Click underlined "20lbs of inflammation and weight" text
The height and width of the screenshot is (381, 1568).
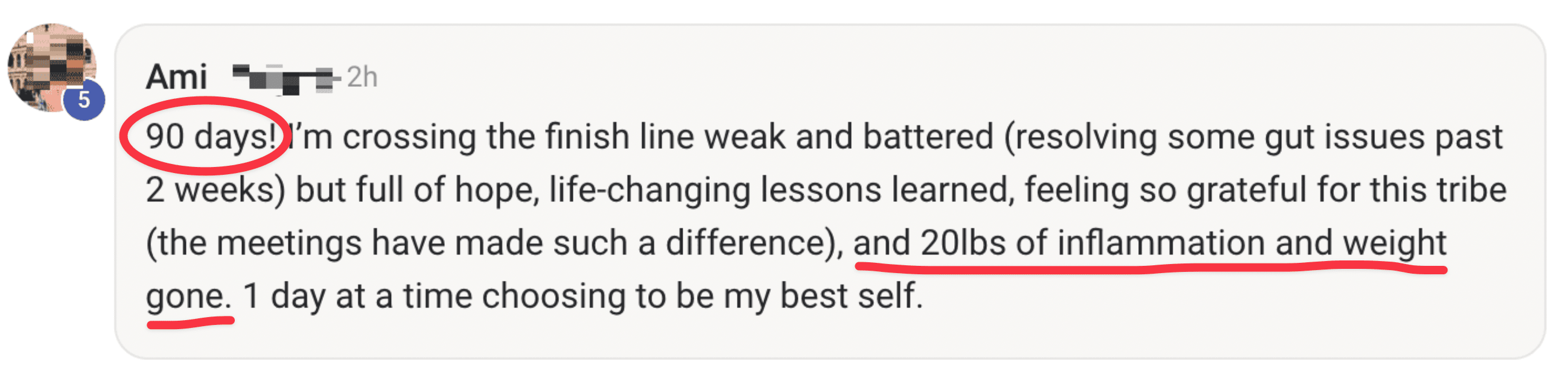click(x=1183, y=243)
